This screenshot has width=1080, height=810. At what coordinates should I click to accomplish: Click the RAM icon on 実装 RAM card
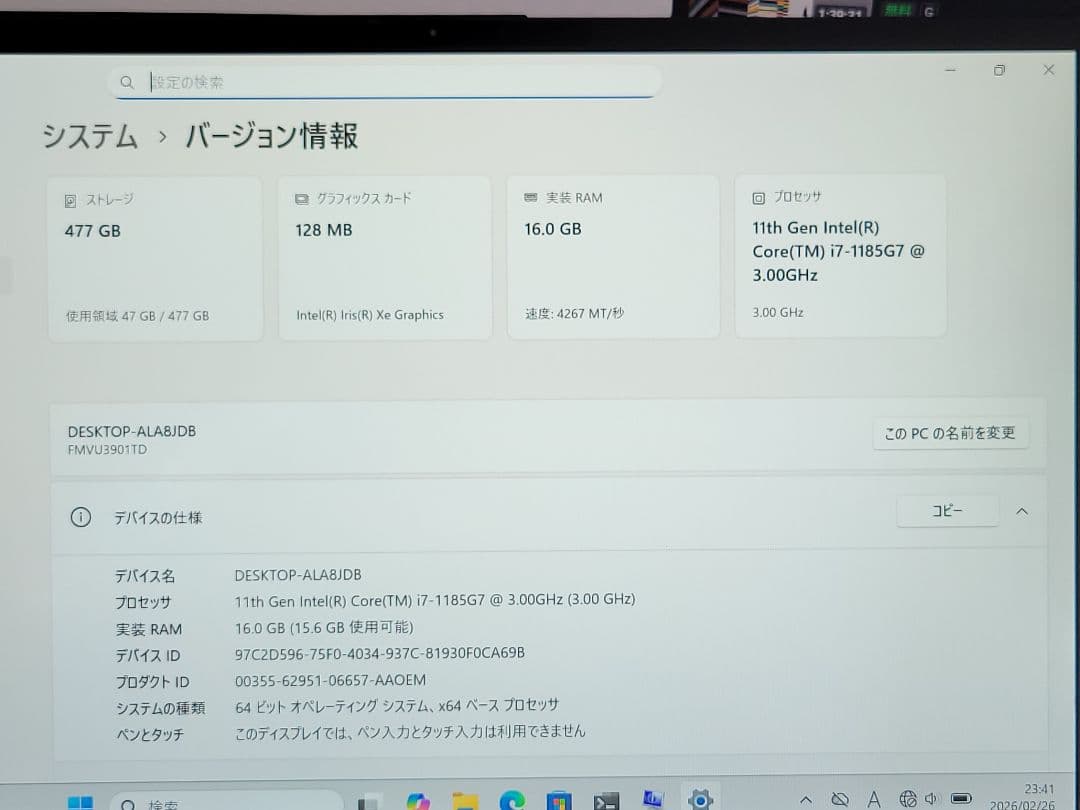(530, 198)
